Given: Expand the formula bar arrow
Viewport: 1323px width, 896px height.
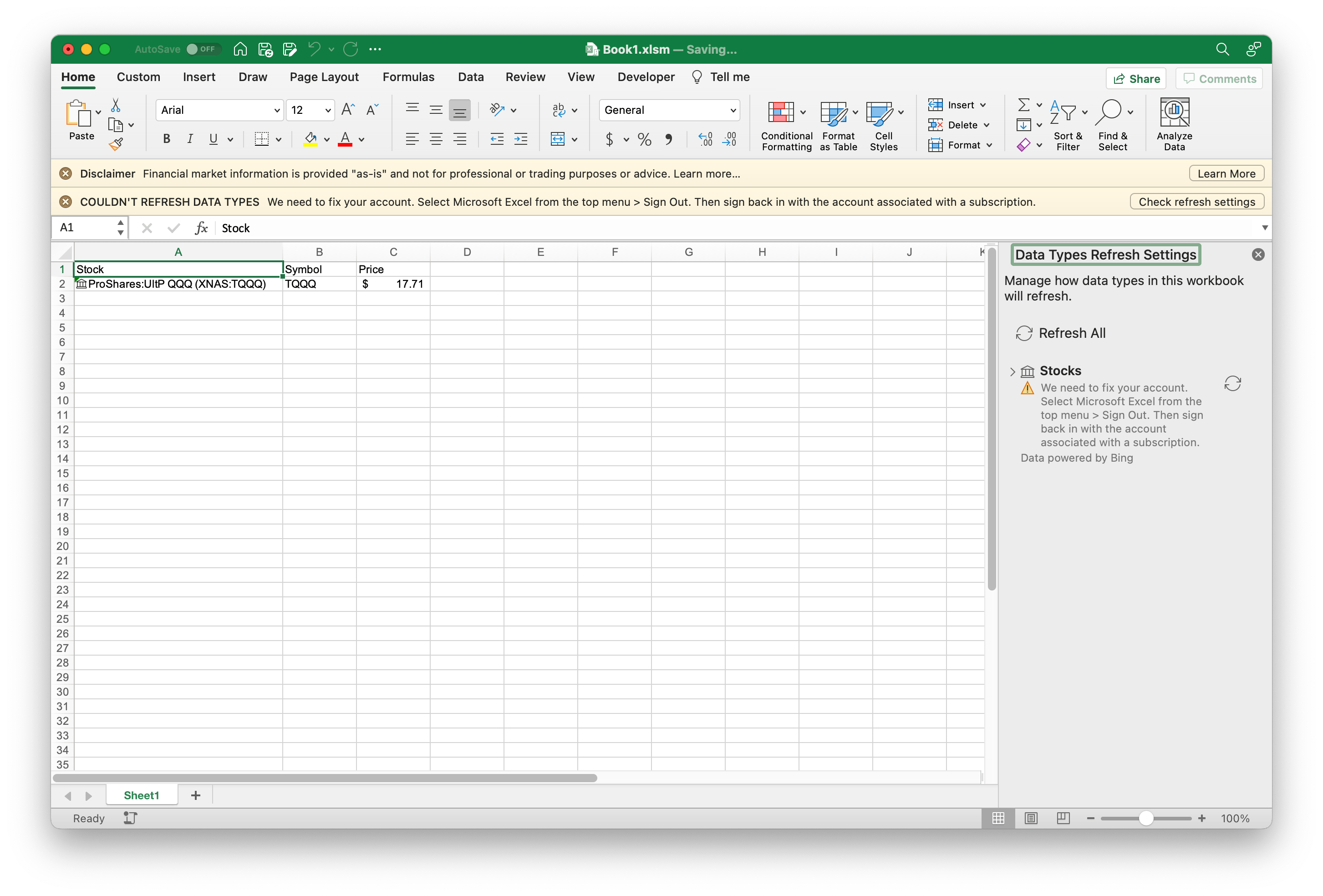Looking at the screenshot, I should coord(1264,228).
